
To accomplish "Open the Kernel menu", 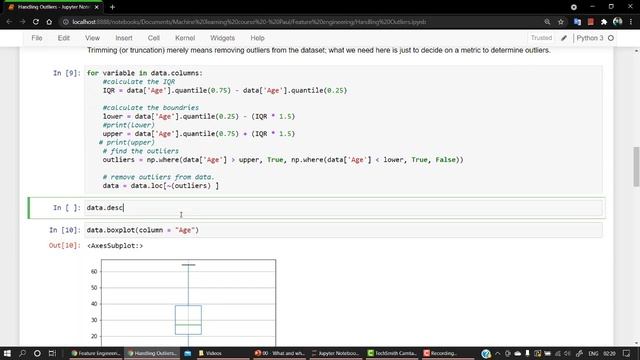I will (x=185, y=38).
